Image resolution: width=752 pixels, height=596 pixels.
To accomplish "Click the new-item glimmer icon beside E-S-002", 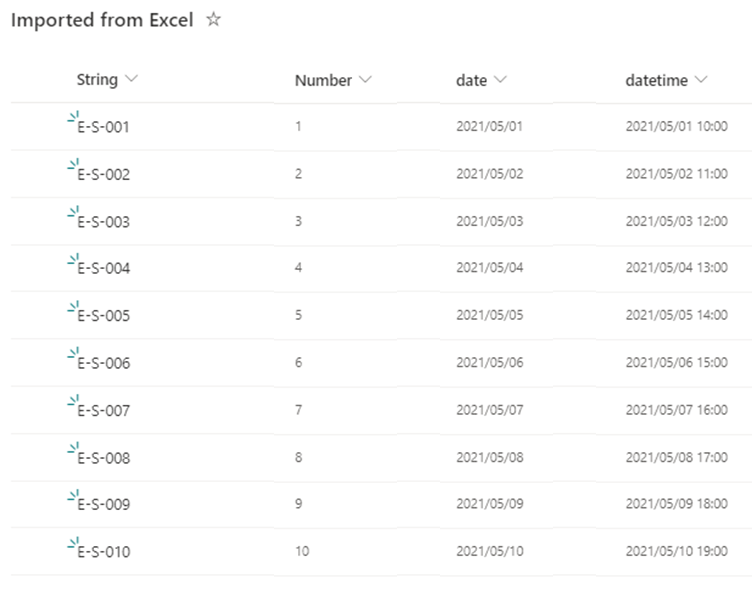I will point(72,165).
